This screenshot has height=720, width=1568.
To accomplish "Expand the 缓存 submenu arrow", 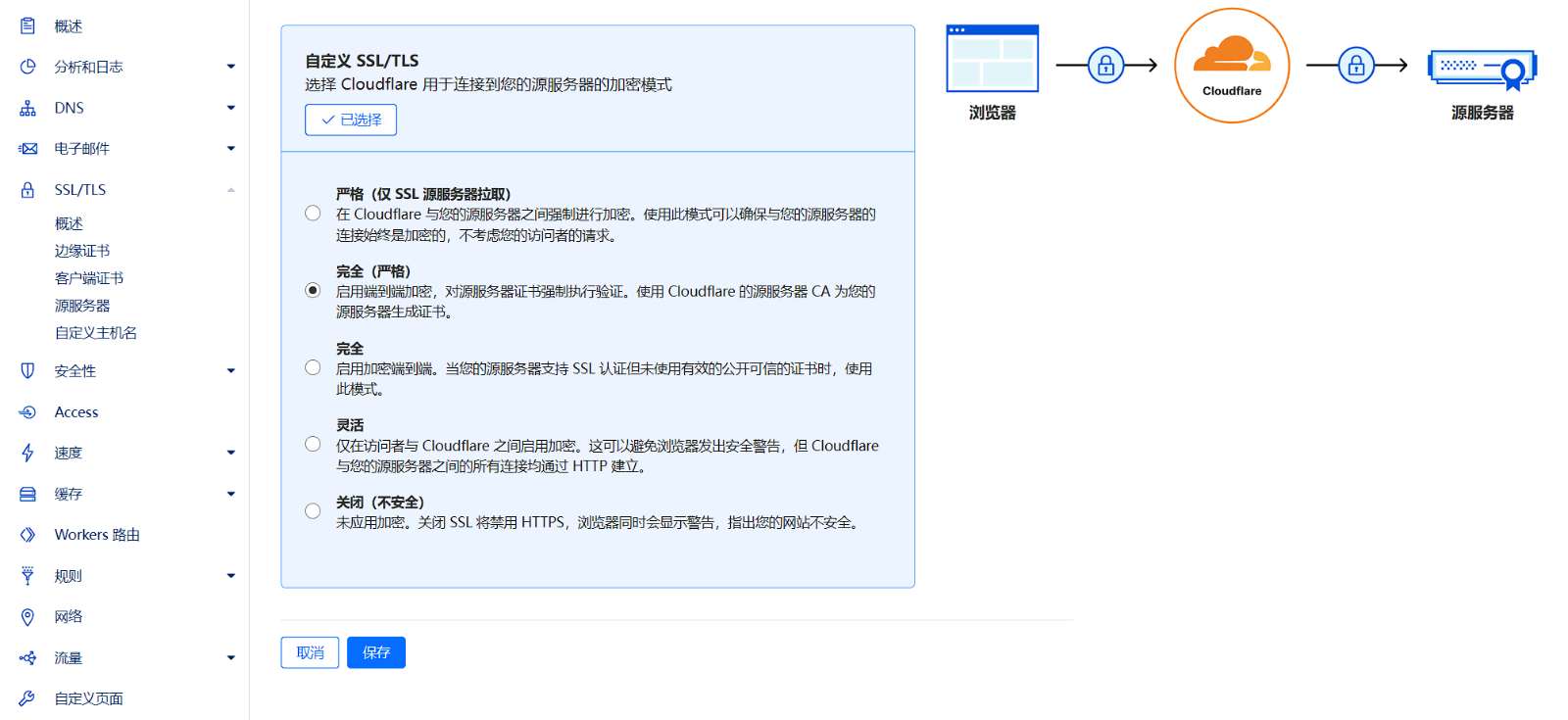I will tap(231, 494).
